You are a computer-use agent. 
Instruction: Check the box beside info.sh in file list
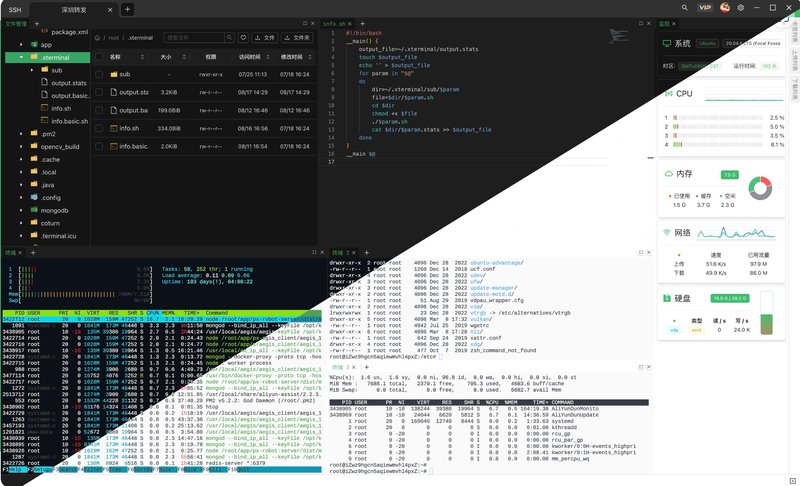[x=101, y=128]
